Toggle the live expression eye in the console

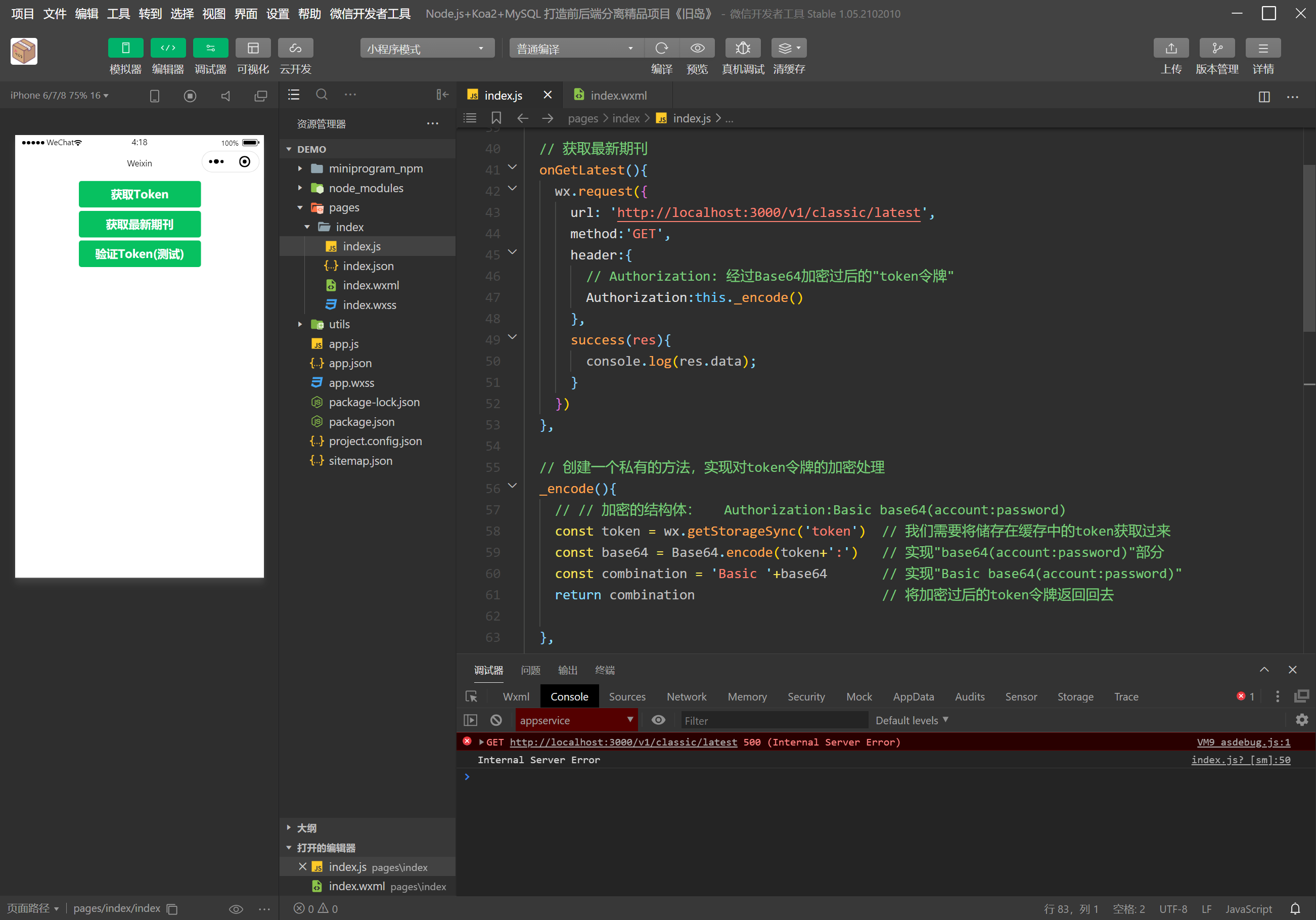pos(659,720)
